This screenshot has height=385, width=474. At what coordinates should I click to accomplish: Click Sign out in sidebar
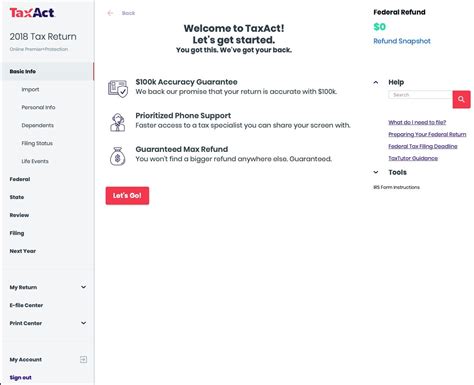coord(20,377)
